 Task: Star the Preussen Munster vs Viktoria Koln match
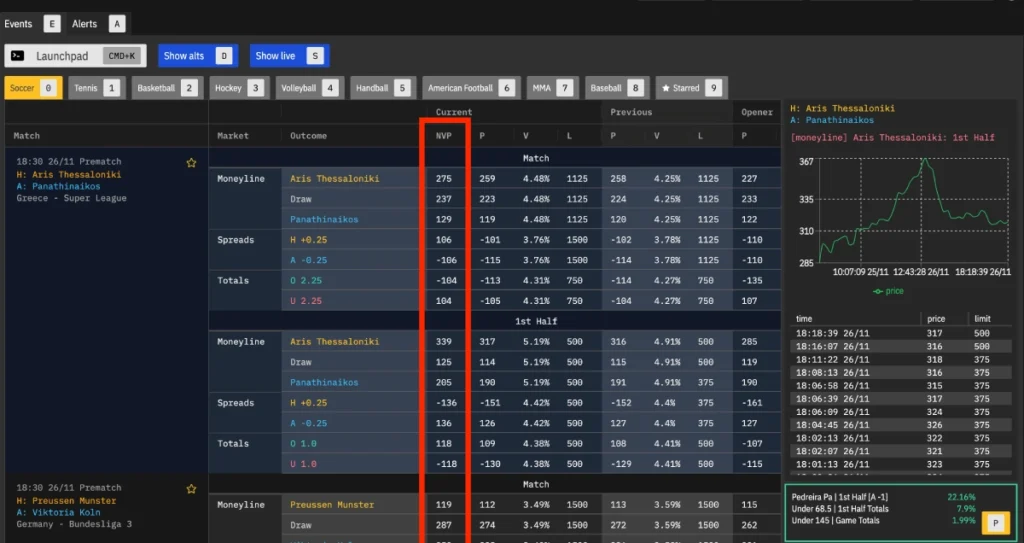coord(191,489)
